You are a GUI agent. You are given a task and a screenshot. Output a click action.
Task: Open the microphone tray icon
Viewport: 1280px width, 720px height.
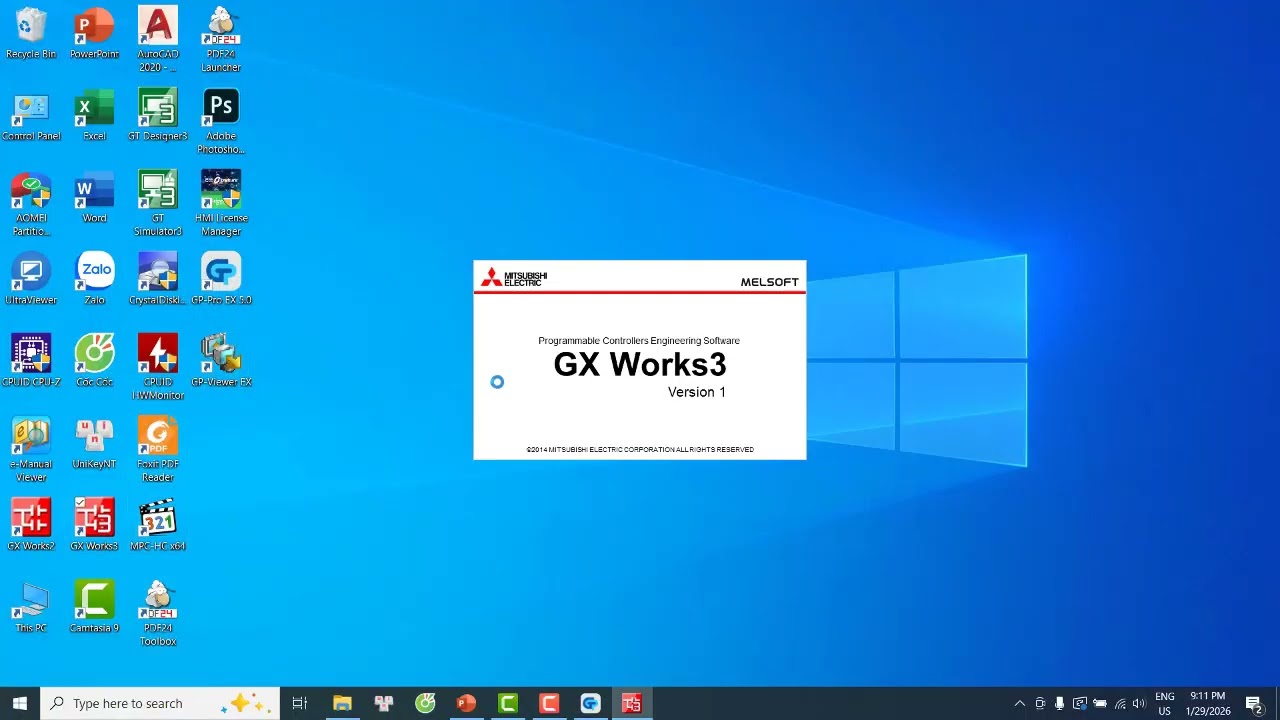click(x=1059, y=703)
